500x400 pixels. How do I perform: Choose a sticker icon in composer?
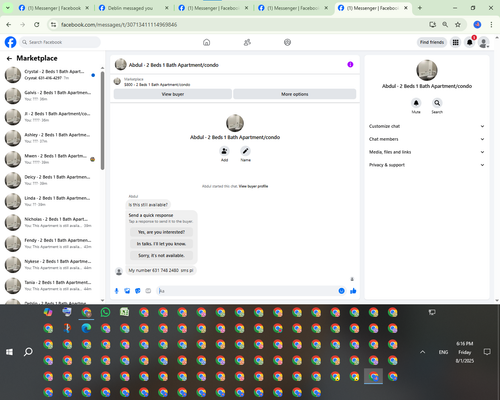(138, 291)
